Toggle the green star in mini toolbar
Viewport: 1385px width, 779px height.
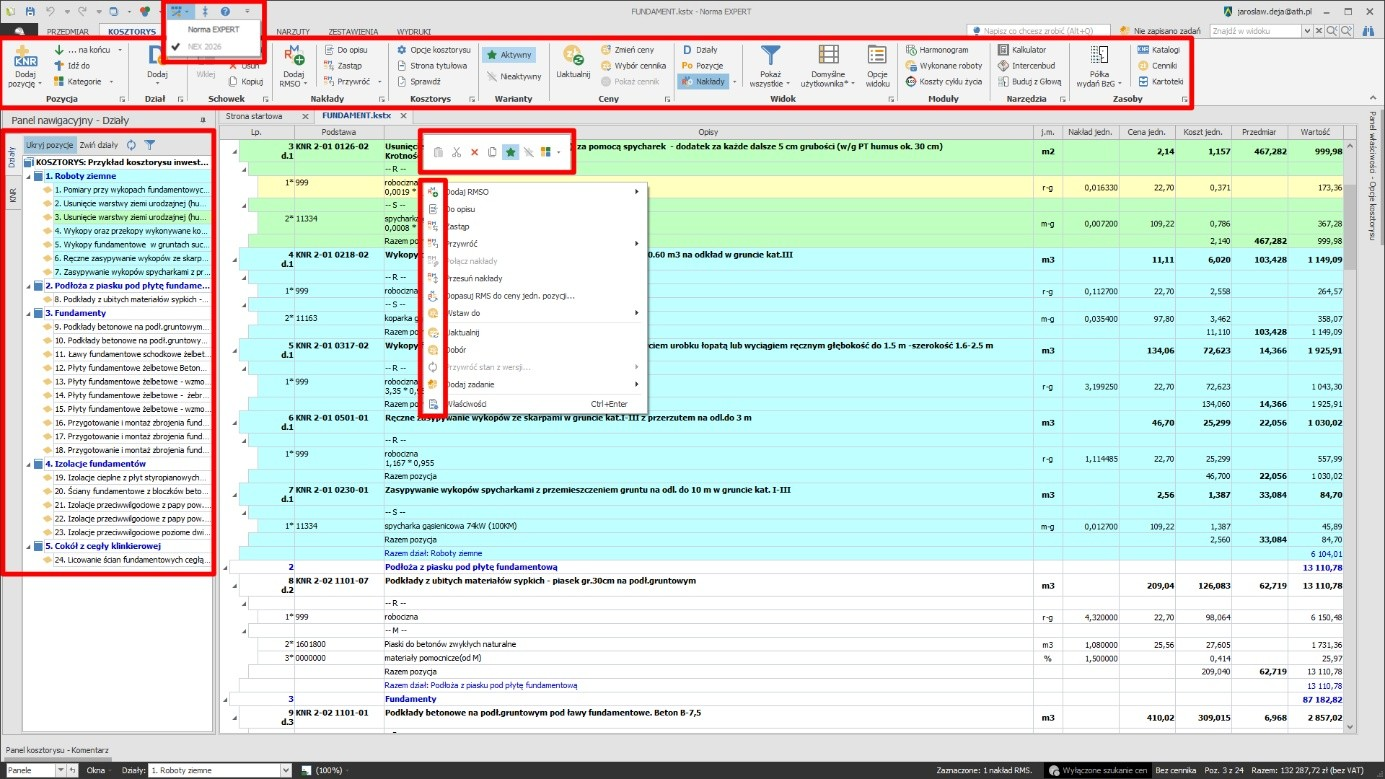coord(511,152)
